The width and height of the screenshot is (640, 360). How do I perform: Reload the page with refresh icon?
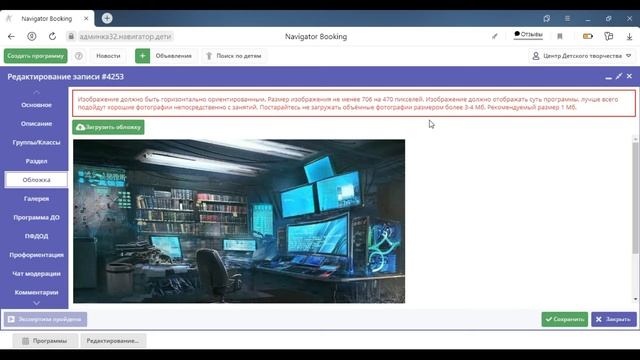pos(52,36)
